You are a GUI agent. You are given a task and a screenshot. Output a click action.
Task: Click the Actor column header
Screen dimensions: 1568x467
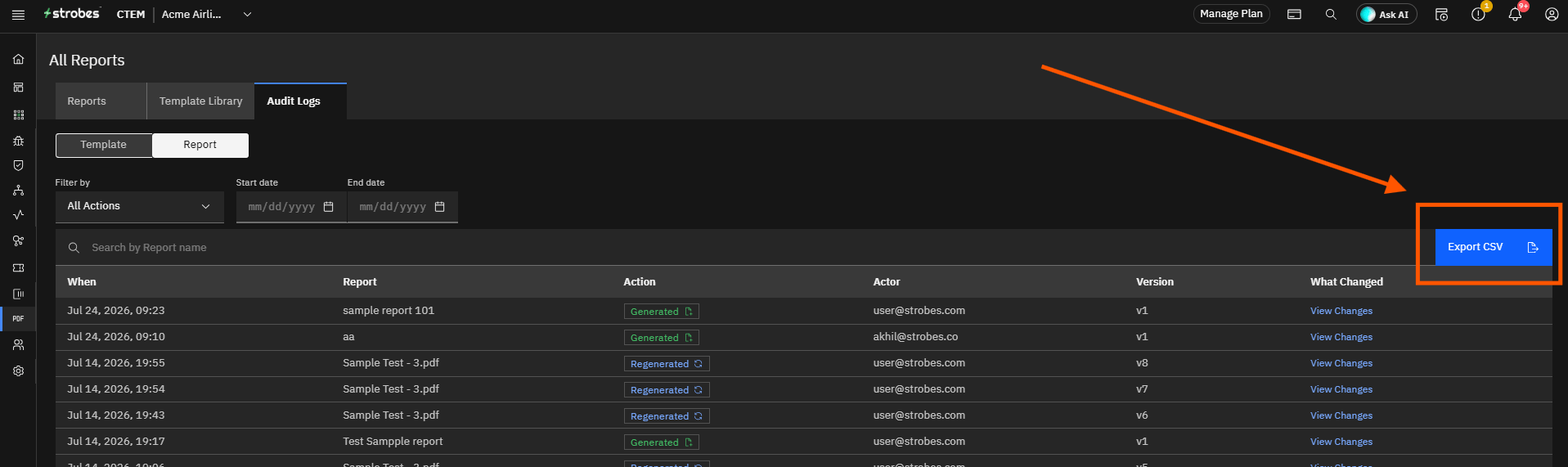coord(887,282)
